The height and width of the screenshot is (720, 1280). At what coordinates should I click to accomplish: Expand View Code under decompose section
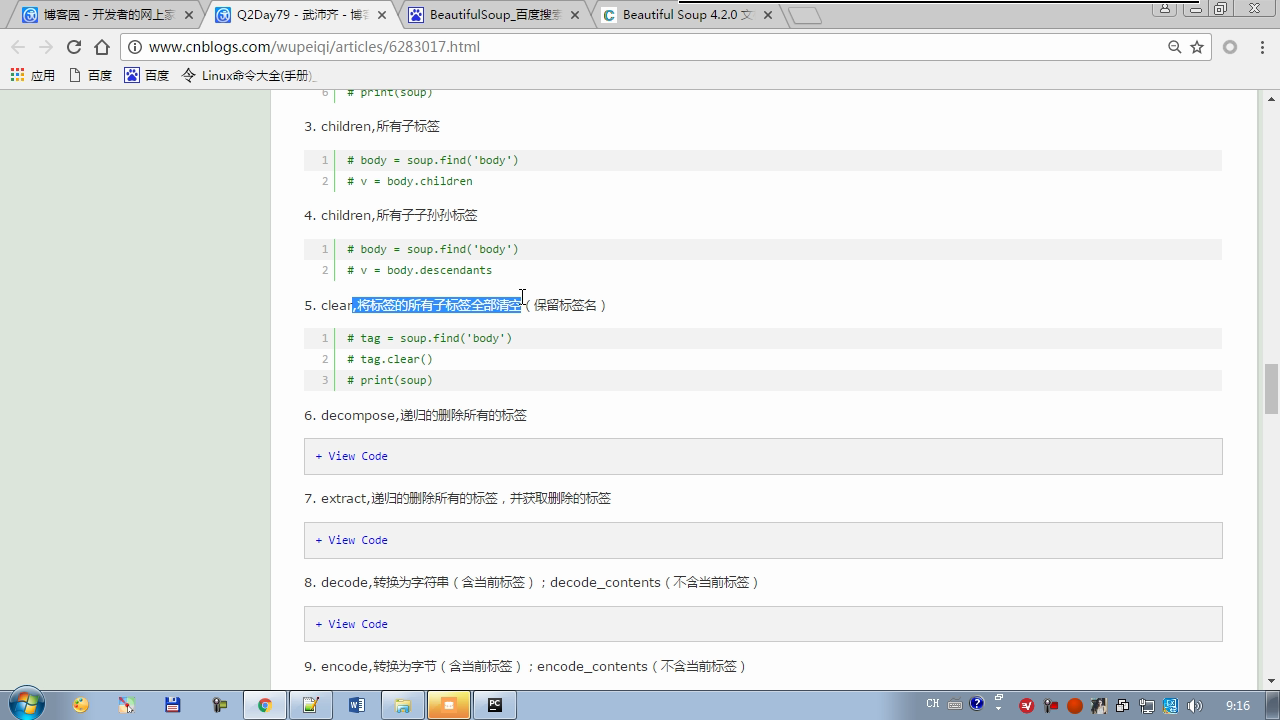pos(352,456)
